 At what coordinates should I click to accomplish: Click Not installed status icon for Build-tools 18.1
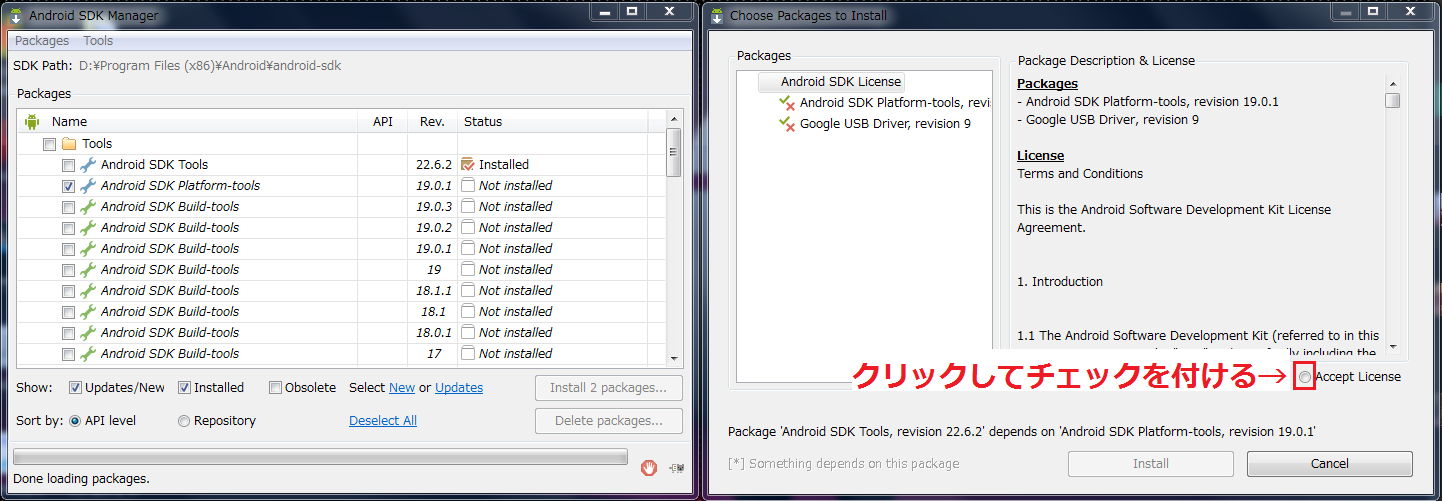(x=467, y=312)
